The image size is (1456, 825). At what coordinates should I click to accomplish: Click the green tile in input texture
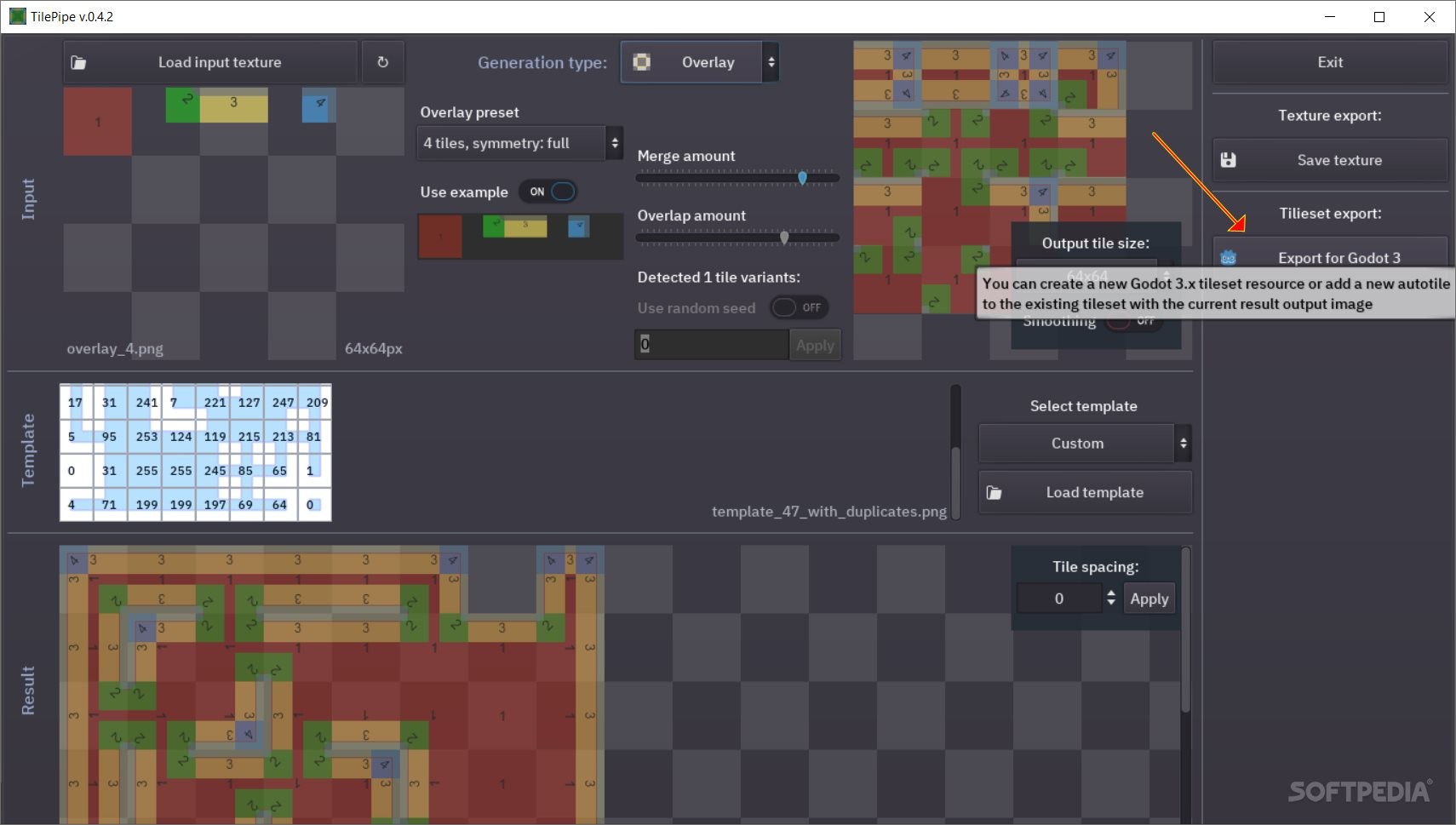pyautogui.click(x=183, y=106)
